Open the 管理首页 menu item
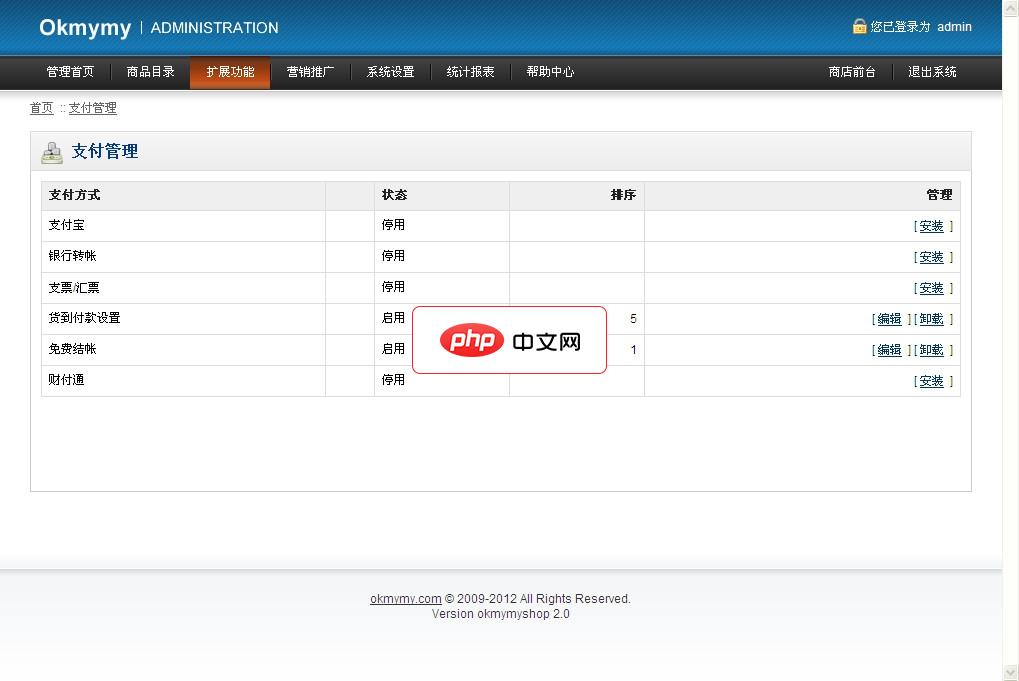 (70, 72)
